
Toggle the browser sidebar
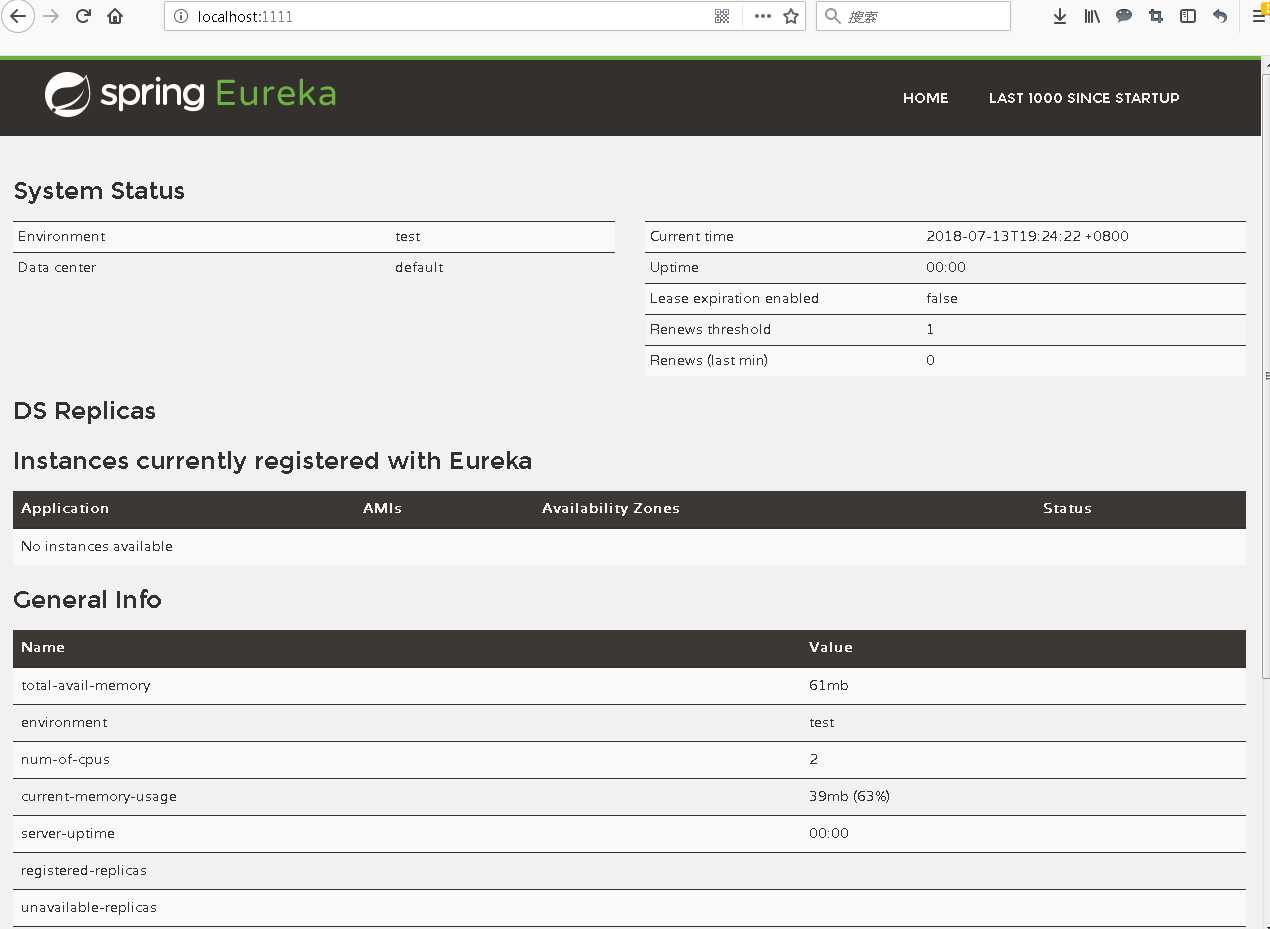coord(1188,16)
